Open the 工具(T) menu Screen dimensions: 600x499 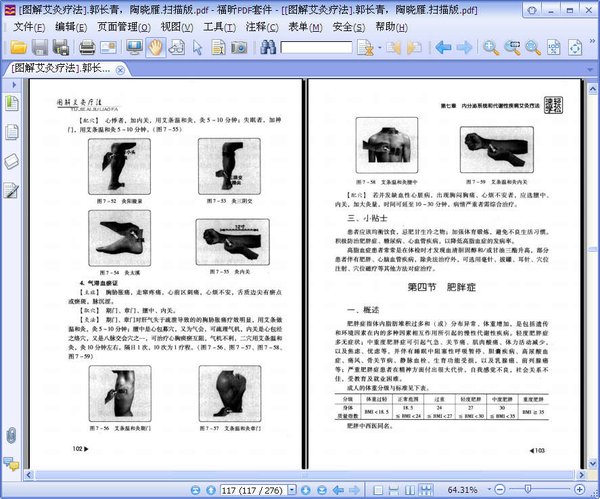[x=219, y=27]
